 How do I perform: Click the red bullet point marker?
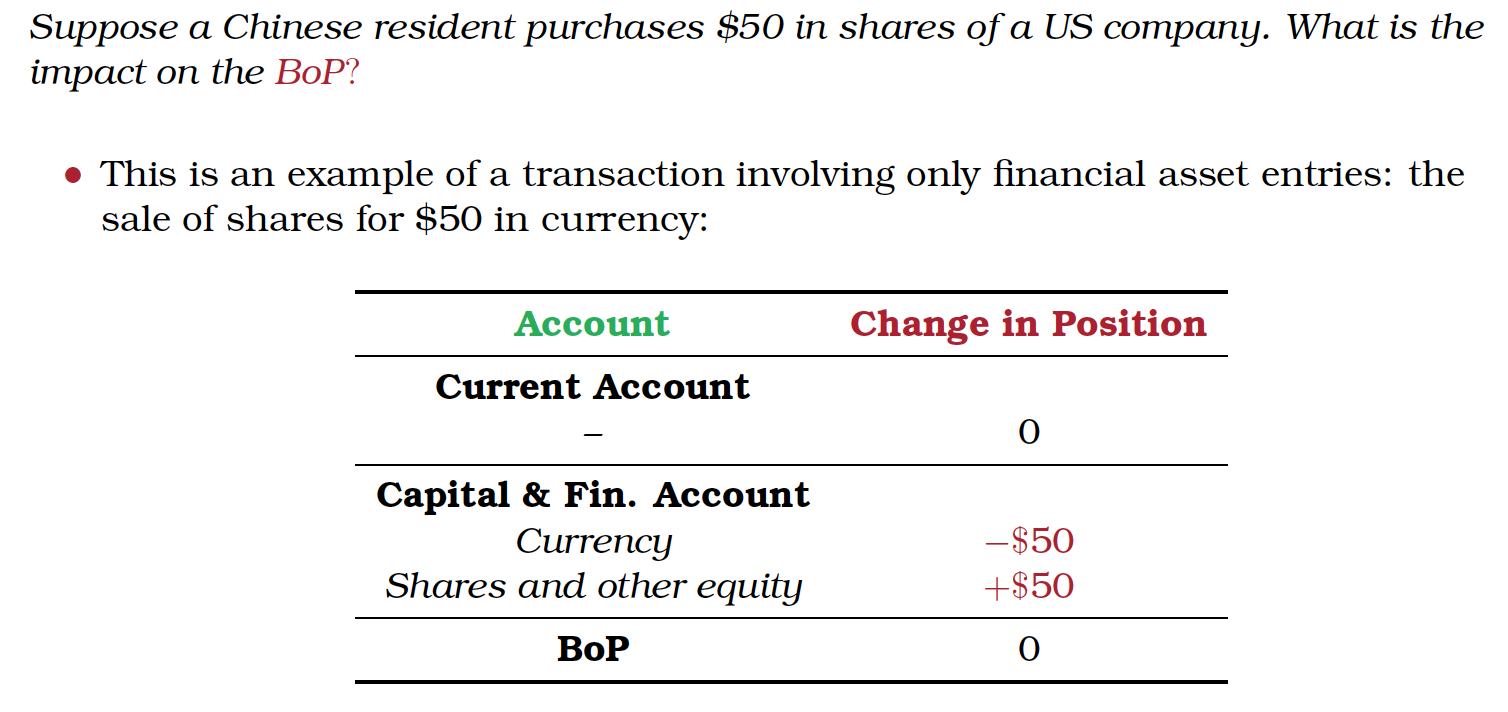click(72, 177)
